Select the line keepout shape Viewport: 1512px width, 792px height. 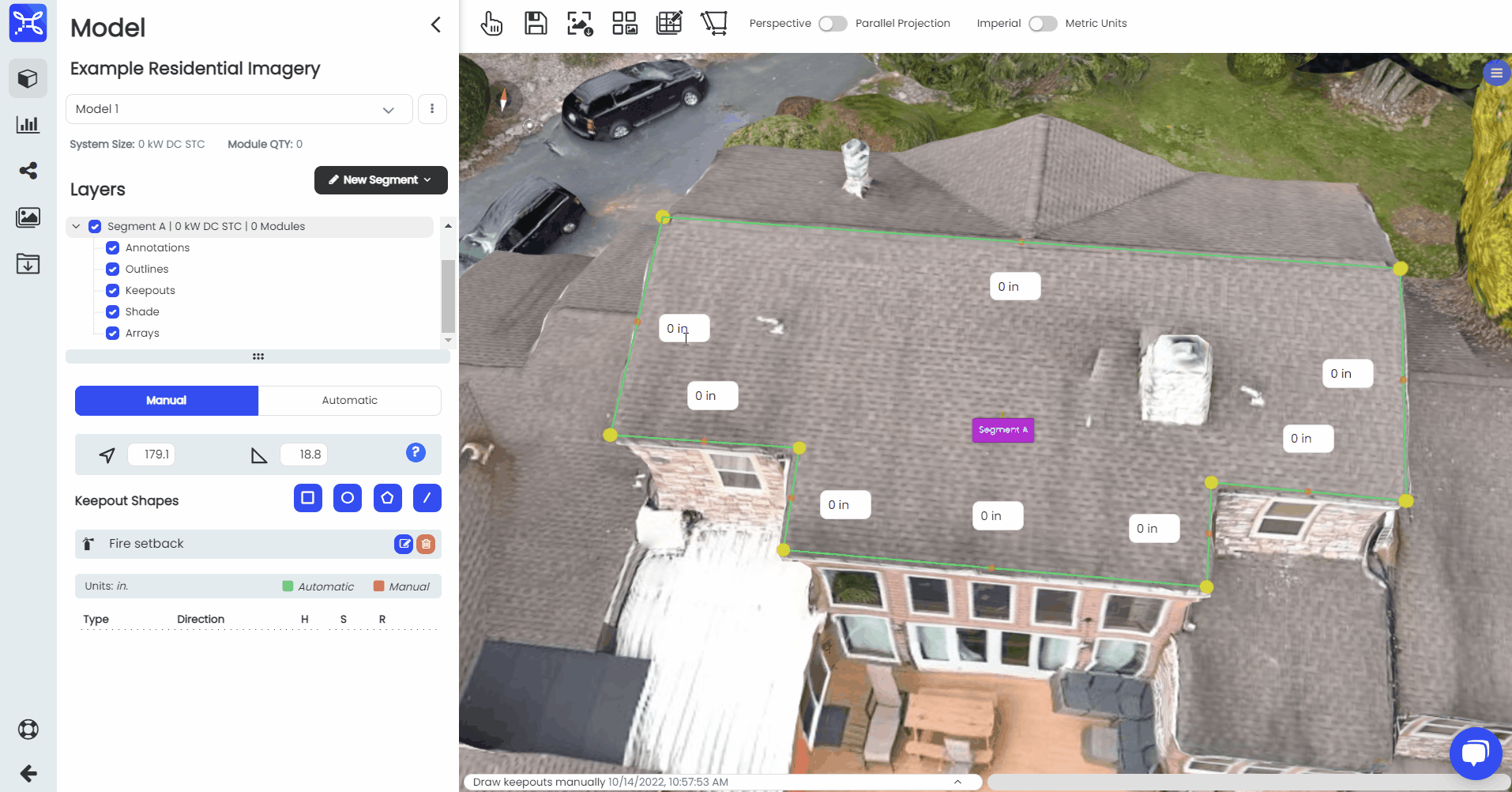[x=427, y=498]
